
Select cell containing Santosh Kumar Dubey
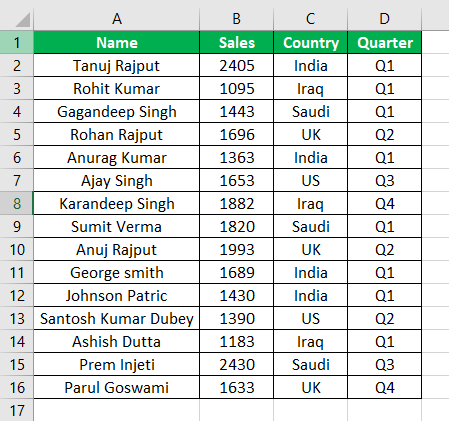117,318
